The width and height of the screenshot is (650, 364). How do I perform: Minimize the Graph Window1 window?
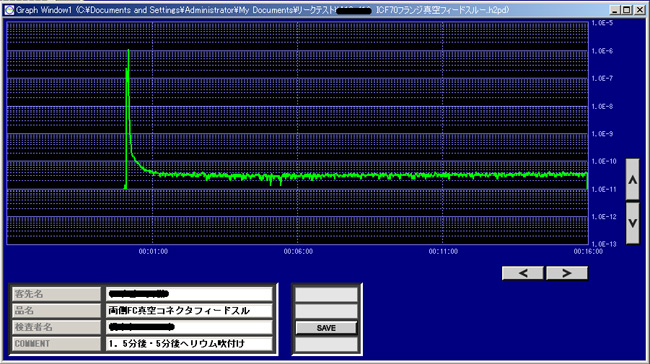click(x=616, y=10)
